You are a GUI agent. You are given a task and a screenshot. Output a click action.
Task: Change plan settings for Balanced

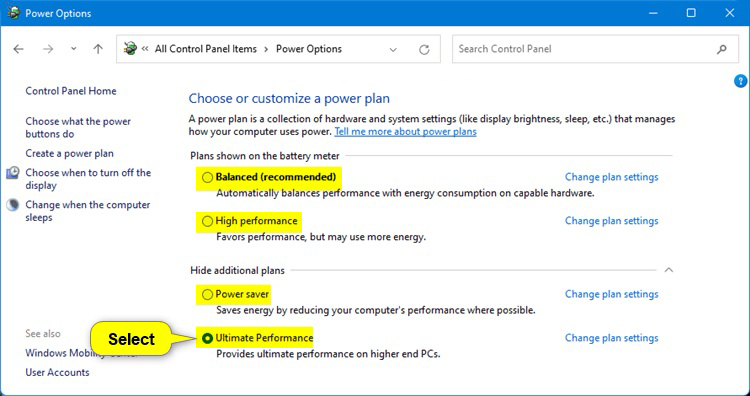point(611,177)
